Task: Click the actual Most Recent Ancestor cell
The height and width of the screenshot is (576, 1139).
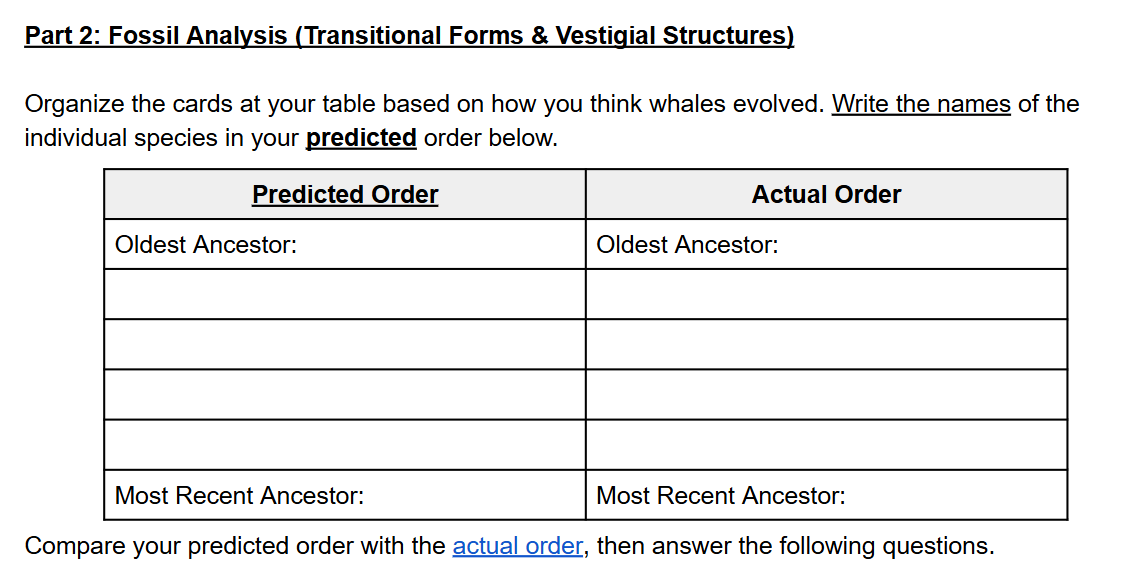Action: (x=827, y=495)
